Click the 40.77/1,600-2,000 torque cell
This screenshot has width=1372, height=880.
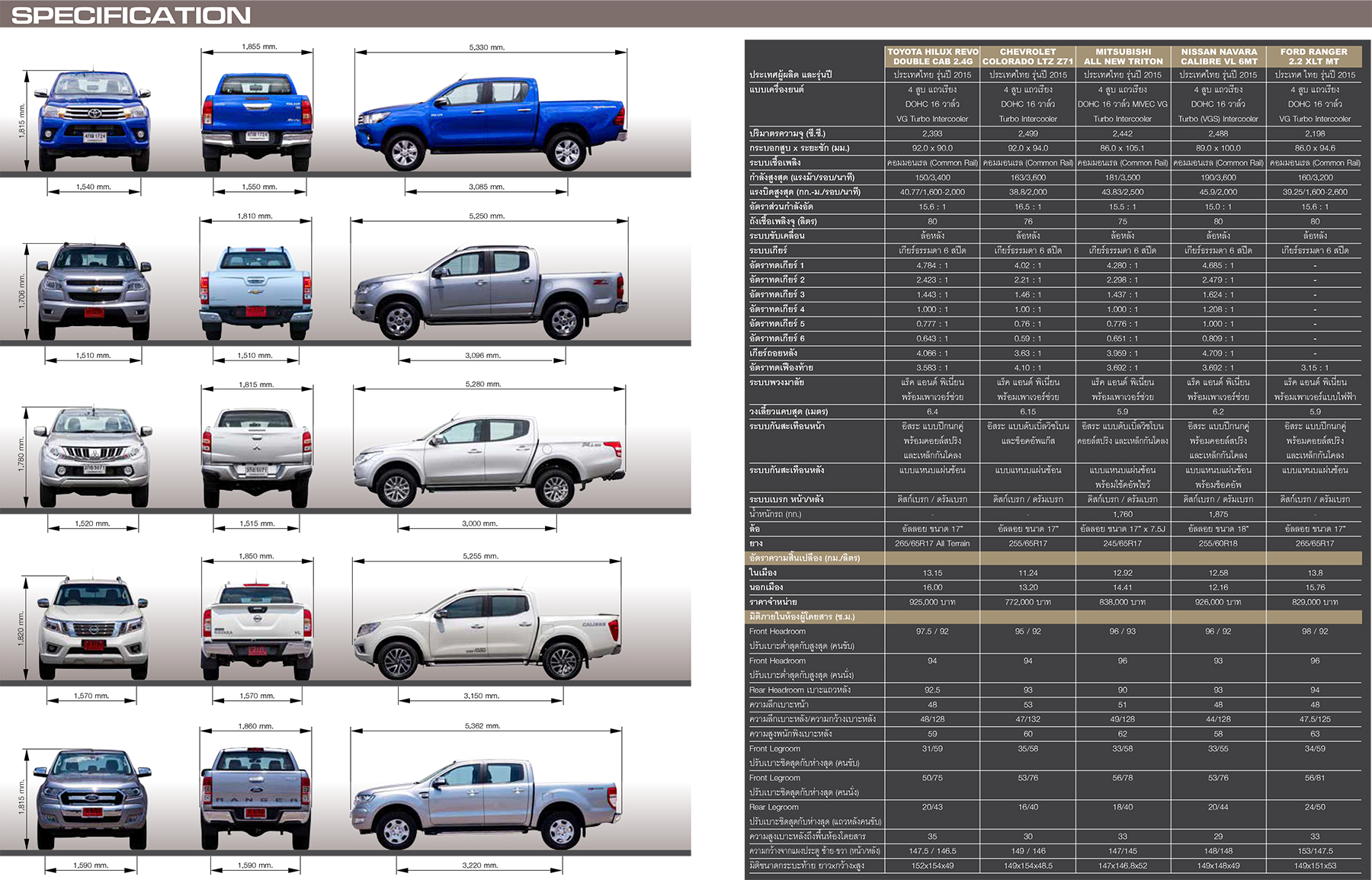click(x=932, y=192)
